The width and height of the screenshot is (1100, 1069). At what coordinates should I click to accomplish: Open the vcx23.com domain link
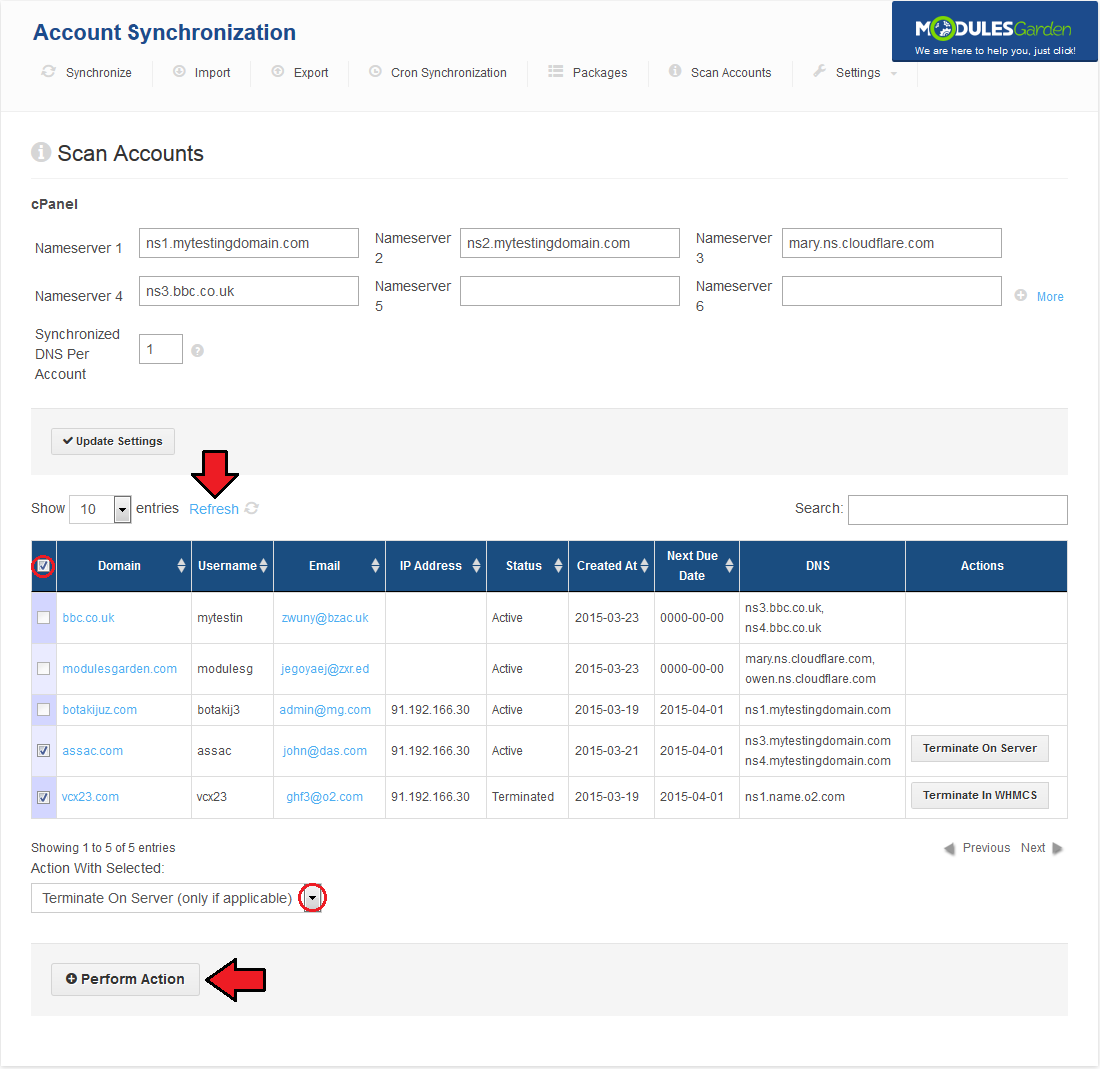pyautogui.click(x=90, y=798)
